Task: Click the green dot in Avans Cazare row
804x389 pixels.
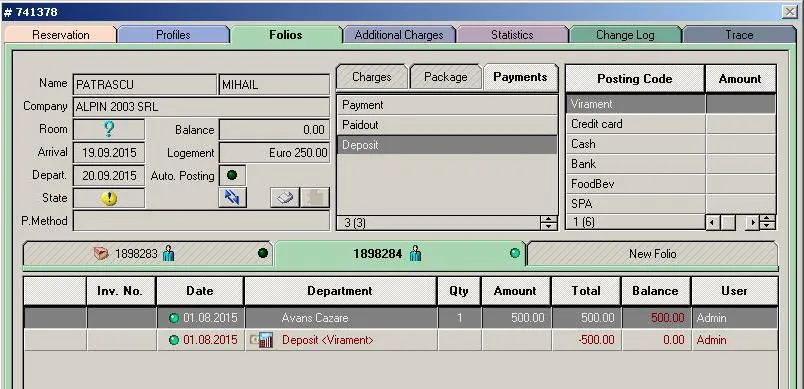Action: [174, 318]
